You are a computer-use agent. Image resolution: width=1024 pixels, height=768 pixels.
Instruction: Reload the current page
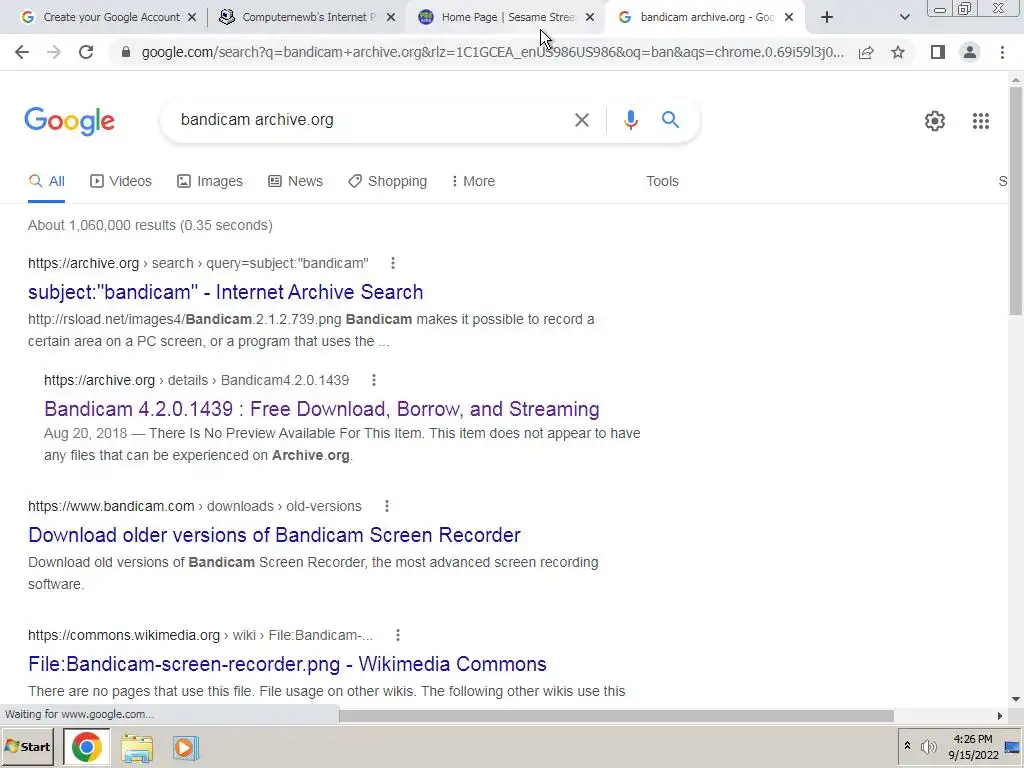[x=86, y=52]
